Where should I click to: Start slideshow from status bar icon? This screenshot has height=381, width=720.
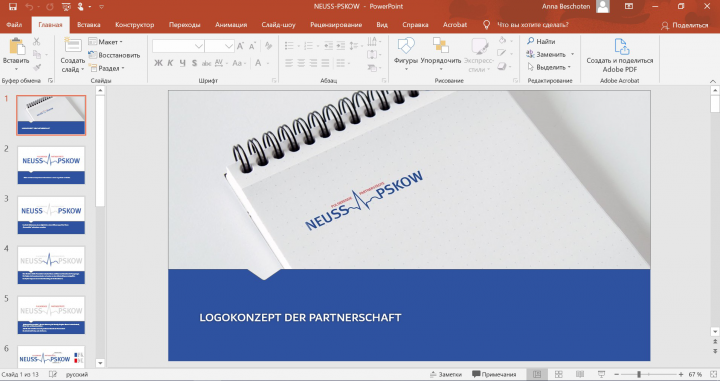(601, 374)
